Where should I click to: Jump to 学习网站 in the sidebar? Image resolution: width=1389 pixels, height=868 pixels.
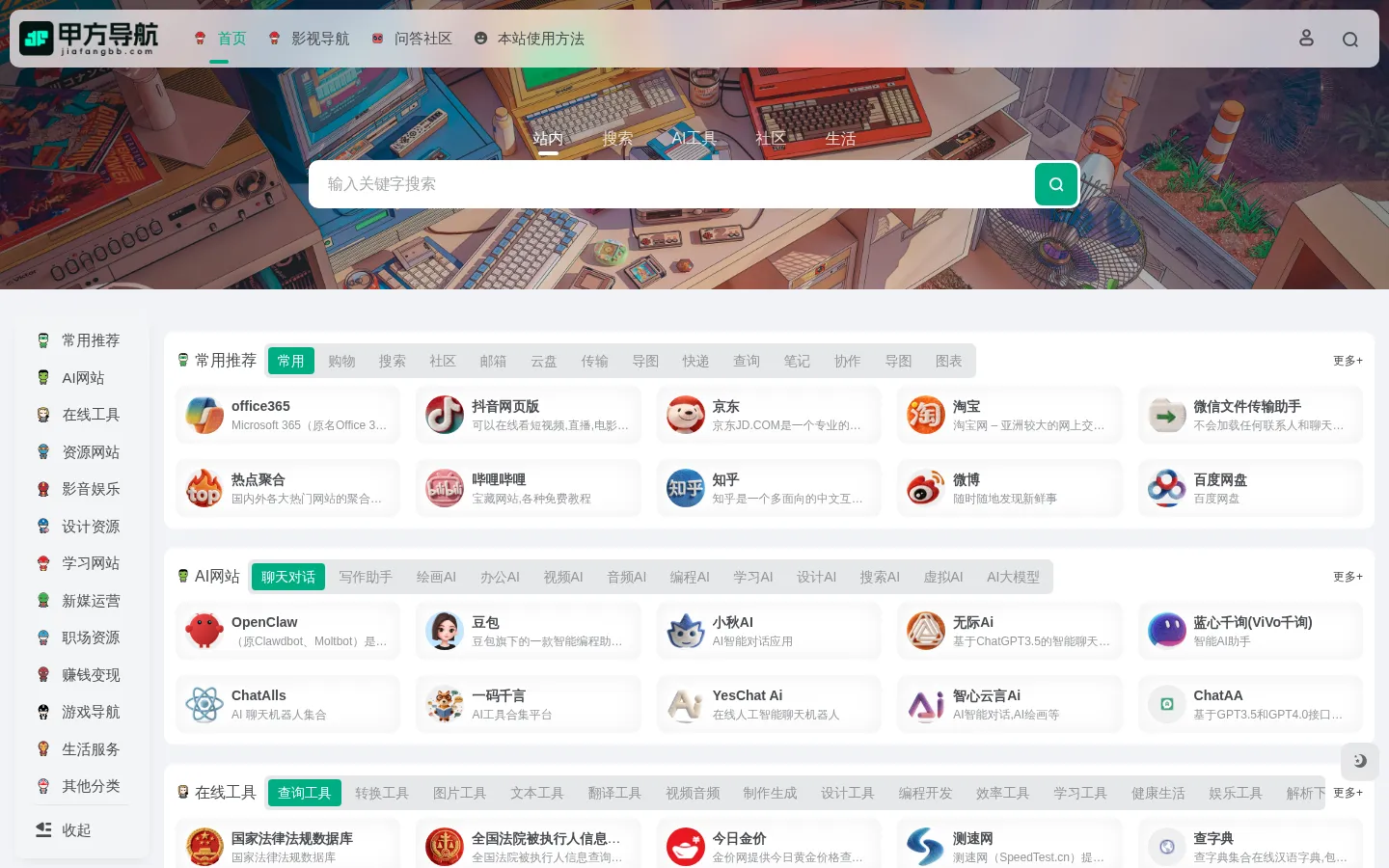tap(79, 563)
